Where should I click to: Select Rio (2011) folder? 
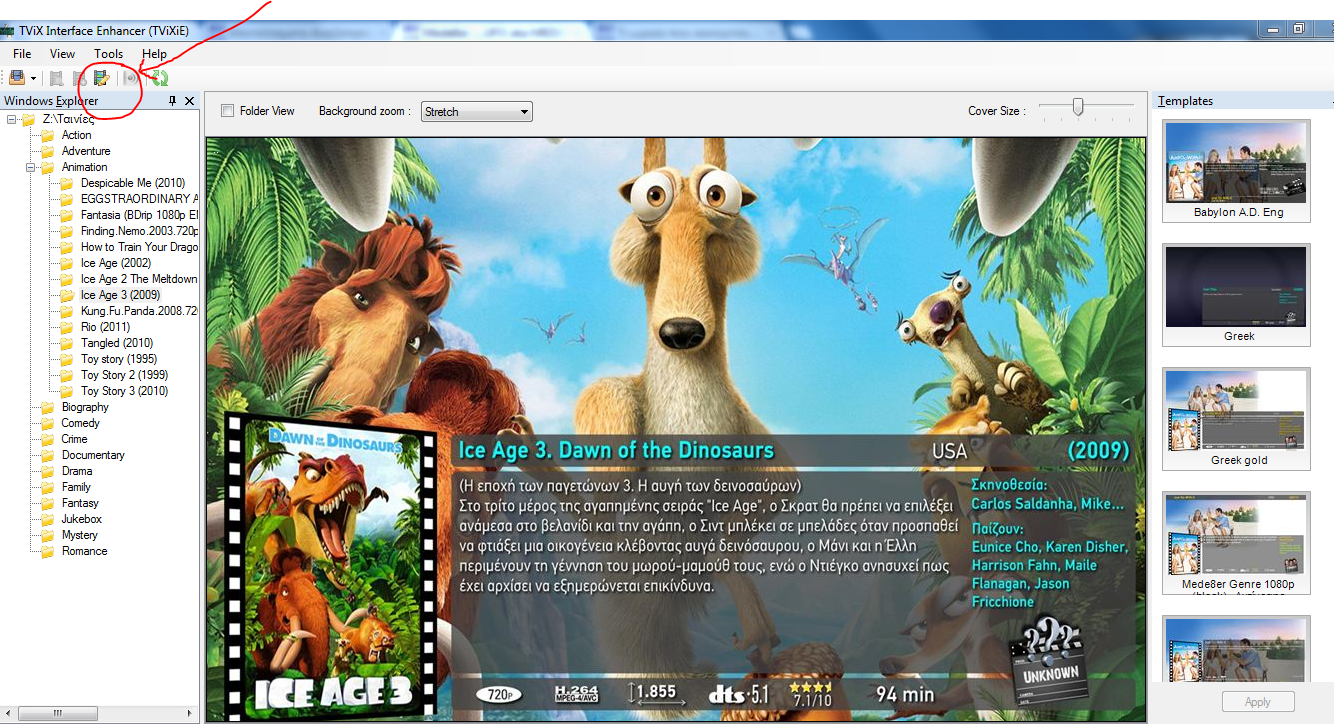(105, 327)
